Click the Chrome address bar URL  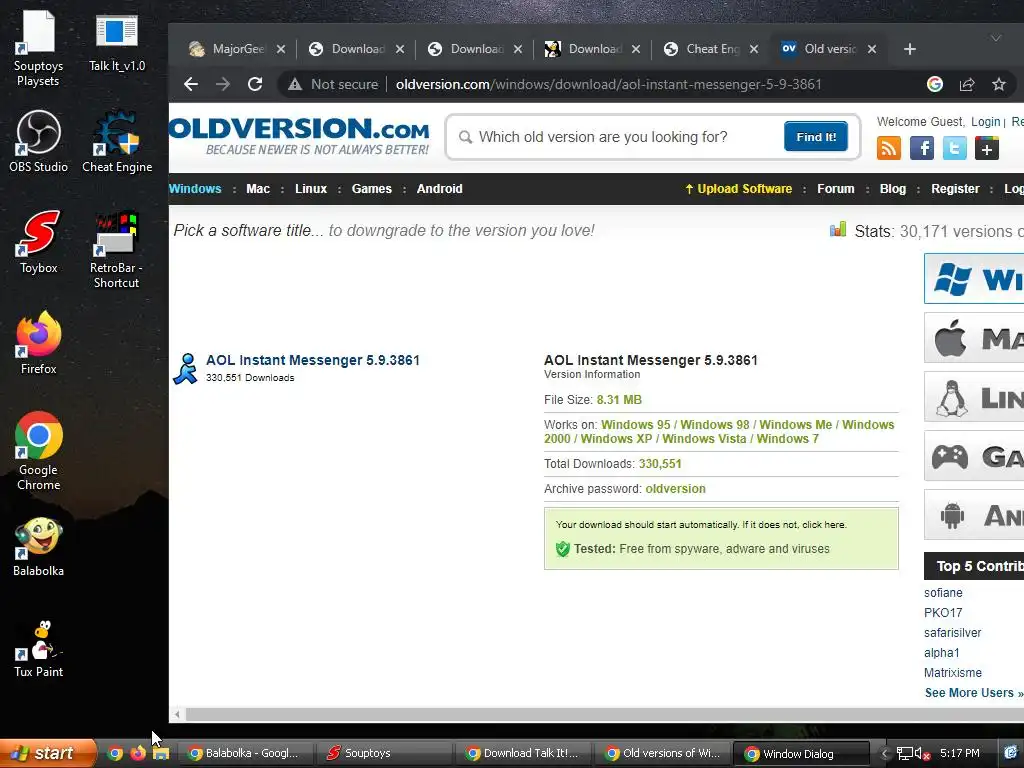pos(608,84)
